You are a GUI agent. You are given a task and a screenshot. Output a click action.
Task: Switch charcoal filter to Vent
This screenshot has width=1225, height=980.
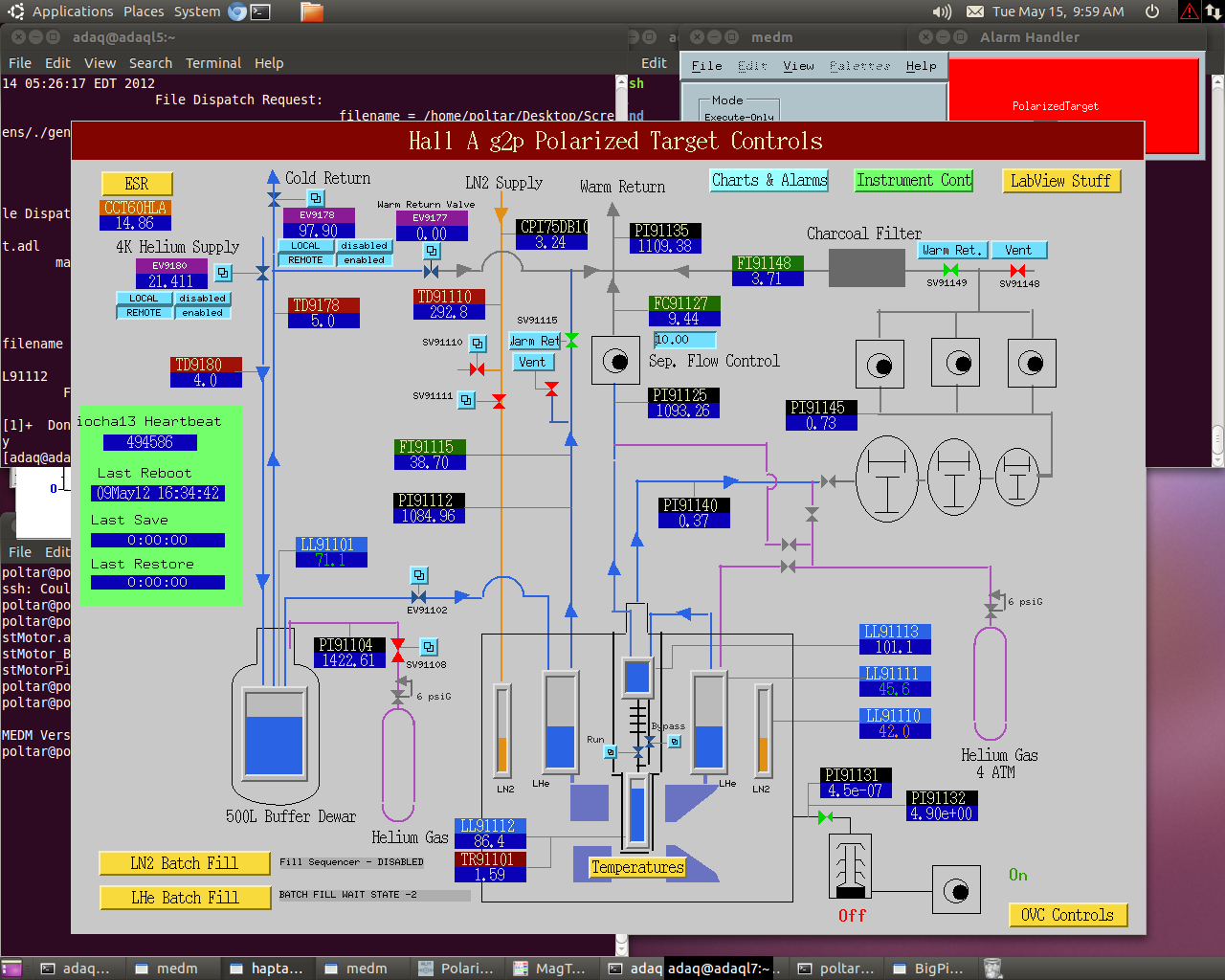[1018, 250]
